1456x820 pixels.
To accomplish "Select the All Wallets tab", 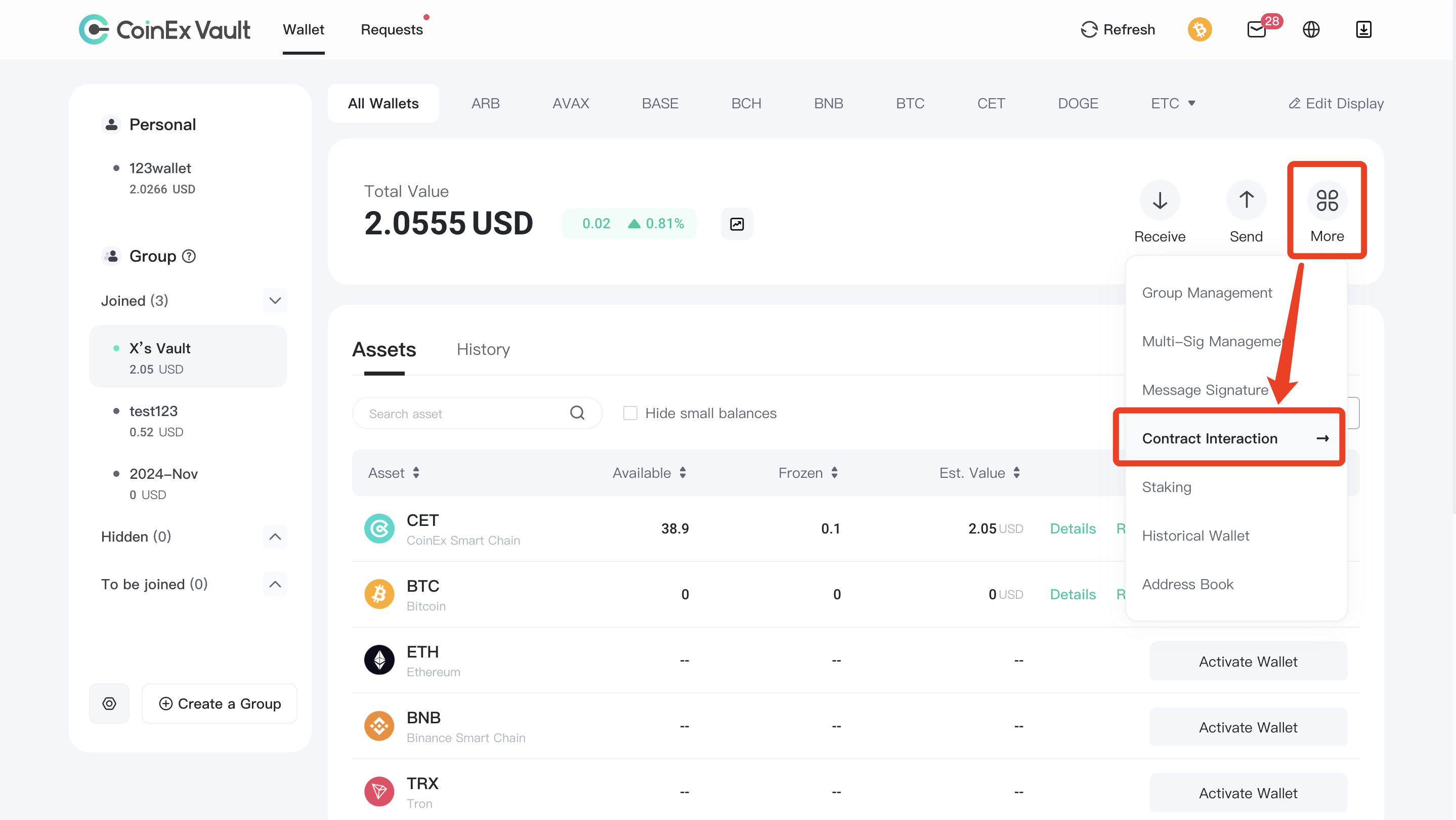I will 383,103.
